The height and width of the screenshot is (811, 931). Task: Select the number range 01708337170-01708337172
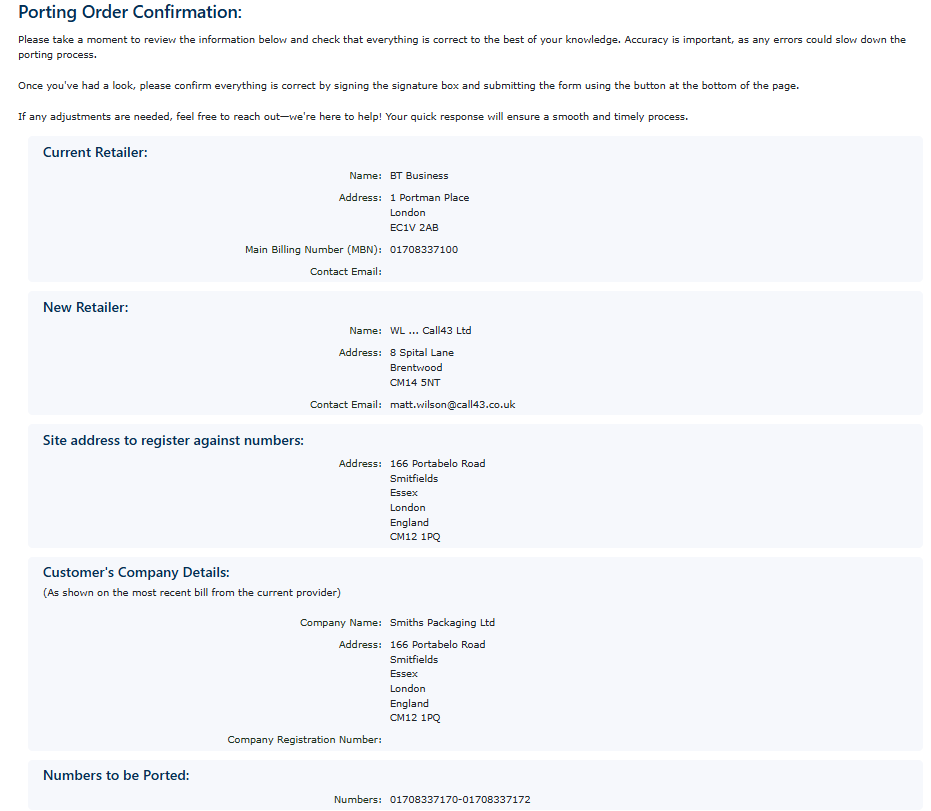(x=460, y=800)
